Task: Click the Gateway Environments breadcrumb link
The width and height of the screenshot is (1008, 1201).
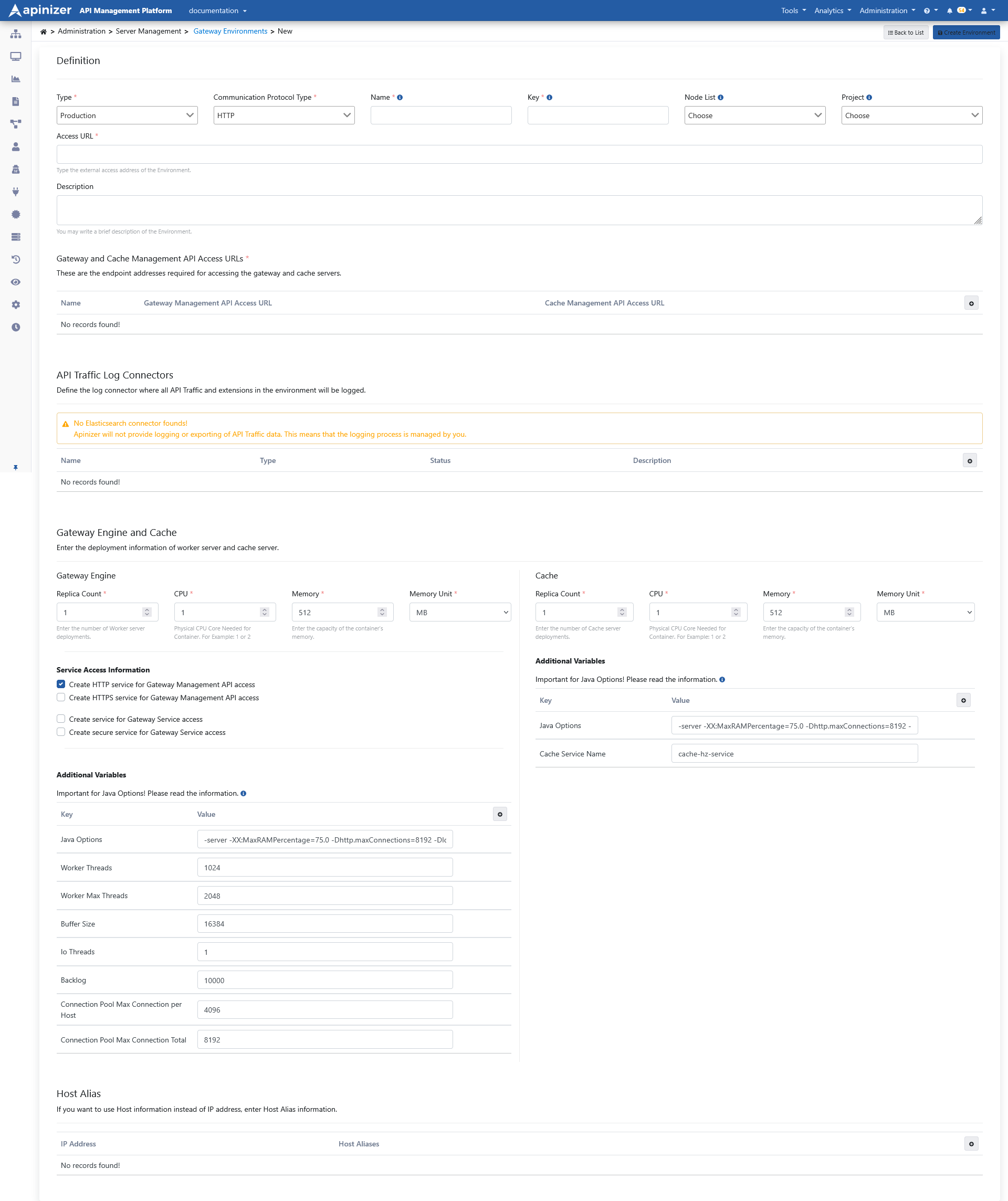Action: 230,31
